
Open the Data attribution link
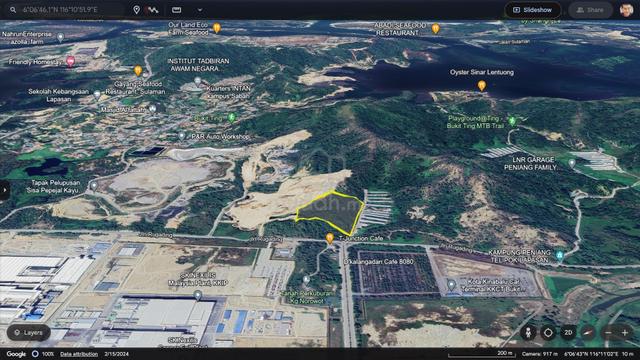pyautogui.click(x=79, y=354)
